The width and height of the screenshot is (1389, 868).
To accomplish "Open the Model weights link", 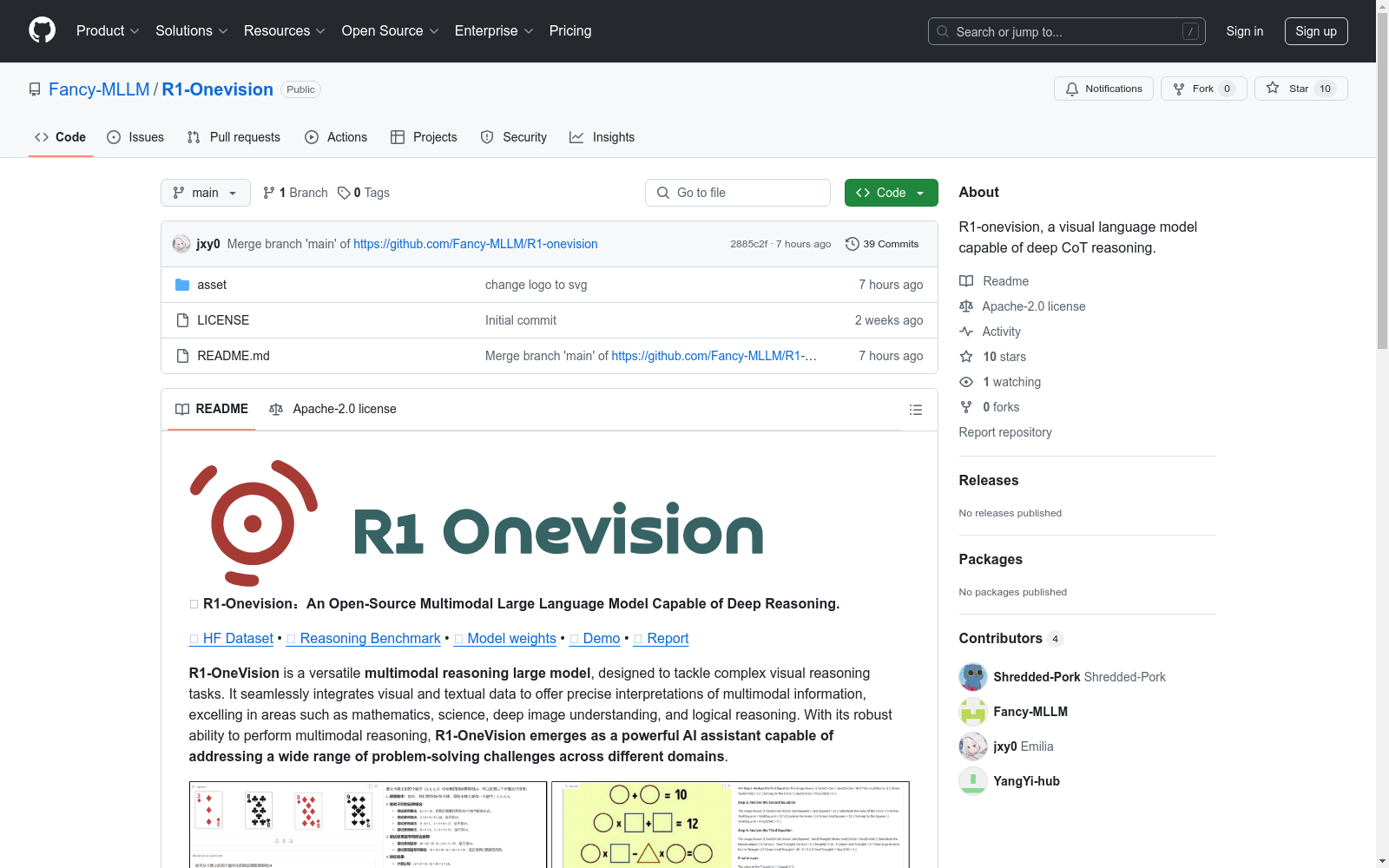I will [x=505, y=638].
